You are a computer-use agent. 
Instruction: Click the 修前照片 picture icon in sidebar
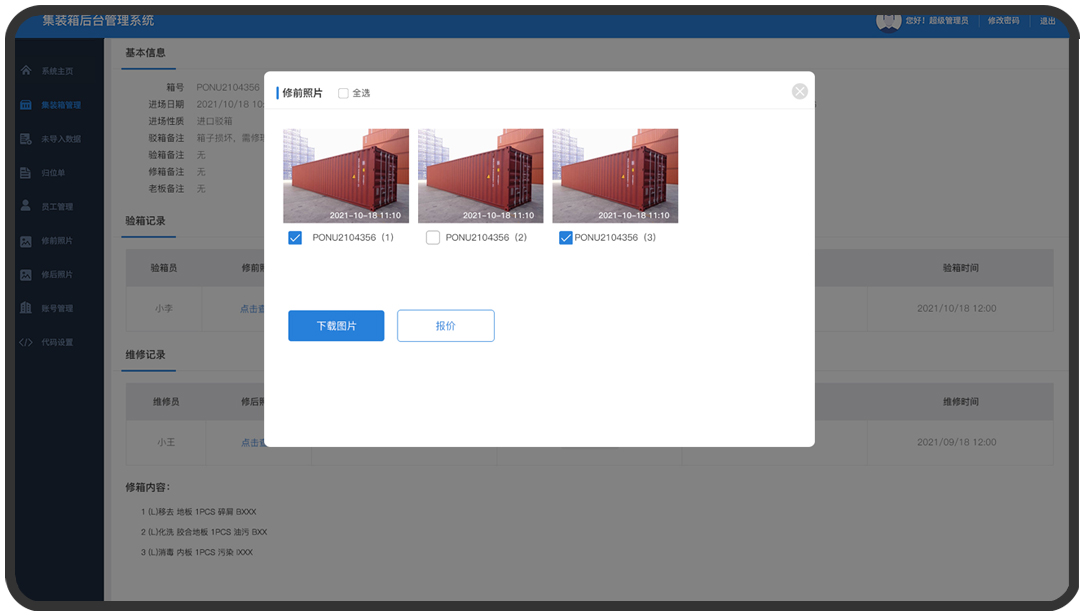[x=26, y=241]
